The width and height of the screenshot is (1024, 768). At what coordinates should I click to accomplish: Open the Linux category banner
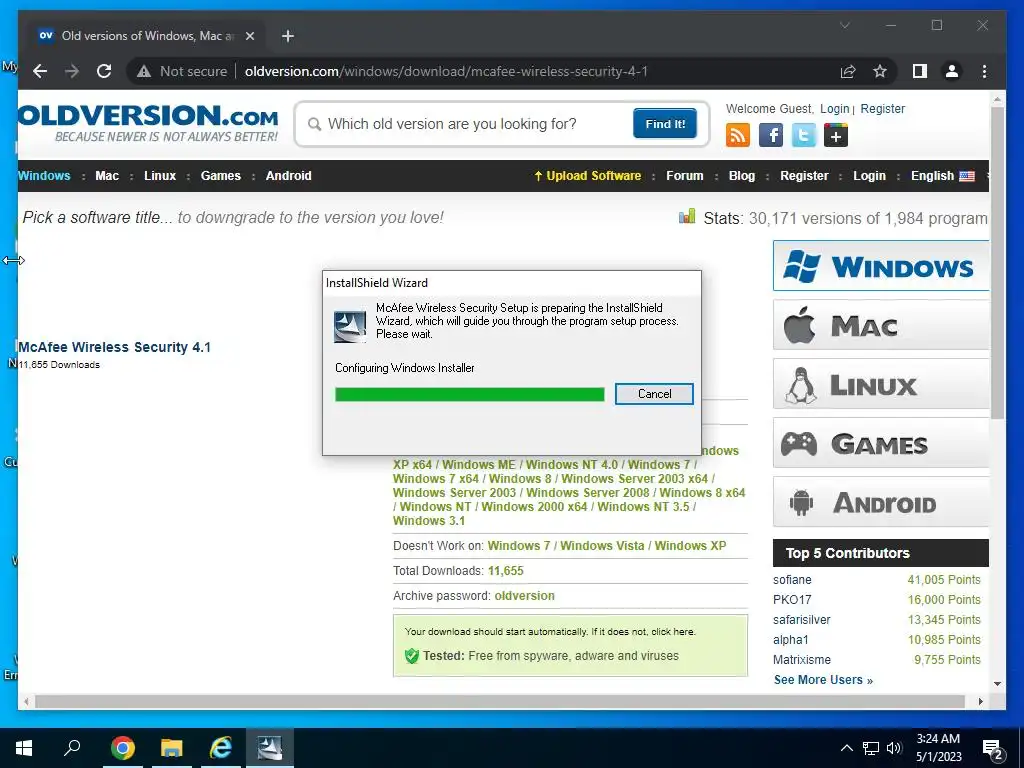pyautogui.click(x=881, y=384)
